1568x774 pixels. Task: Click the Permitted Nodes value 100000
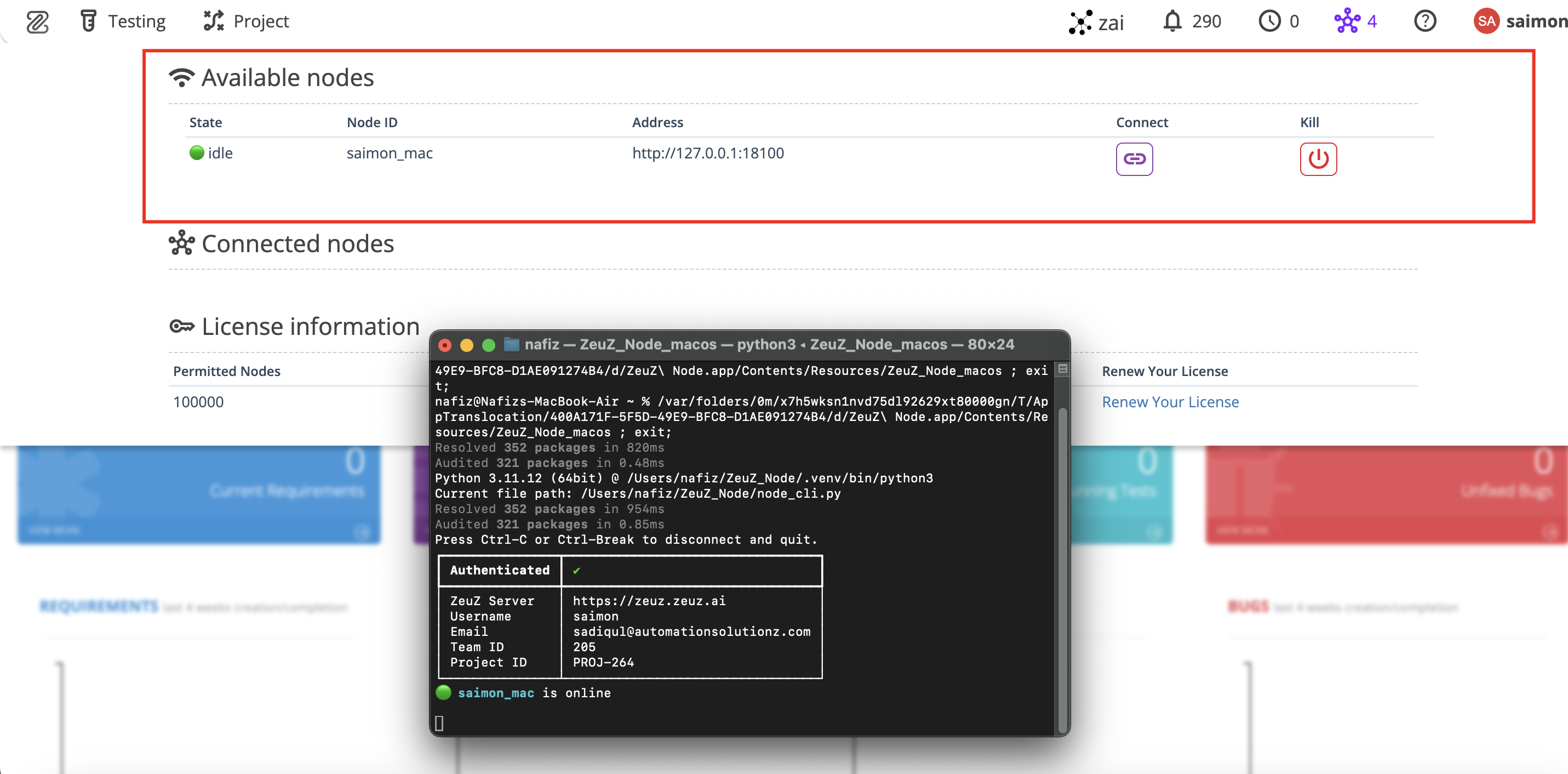click(198, 402)
